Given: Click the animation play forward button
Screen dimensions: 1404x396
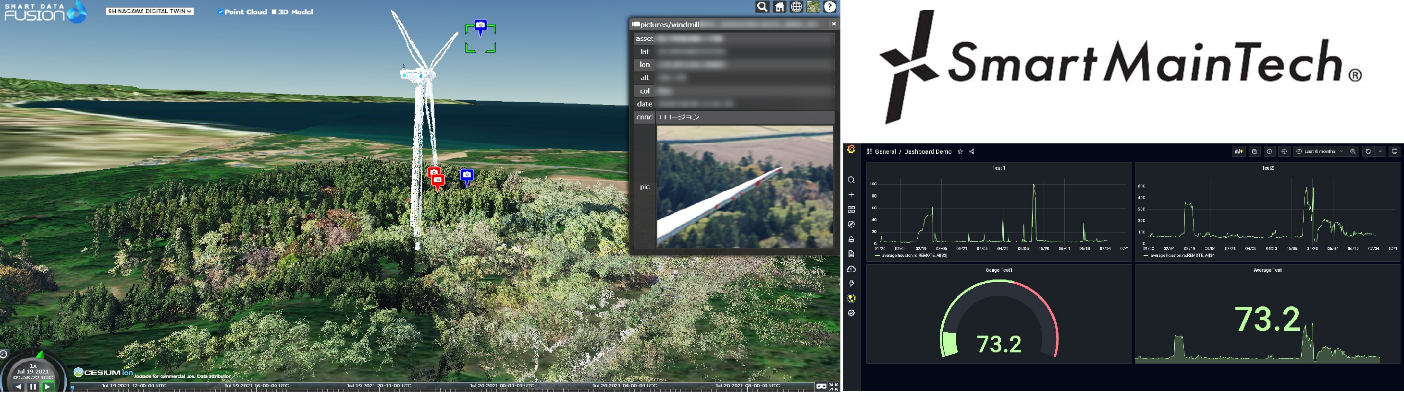Looking at the screenshot, I should pyautogui.click(x=48, y=387).
